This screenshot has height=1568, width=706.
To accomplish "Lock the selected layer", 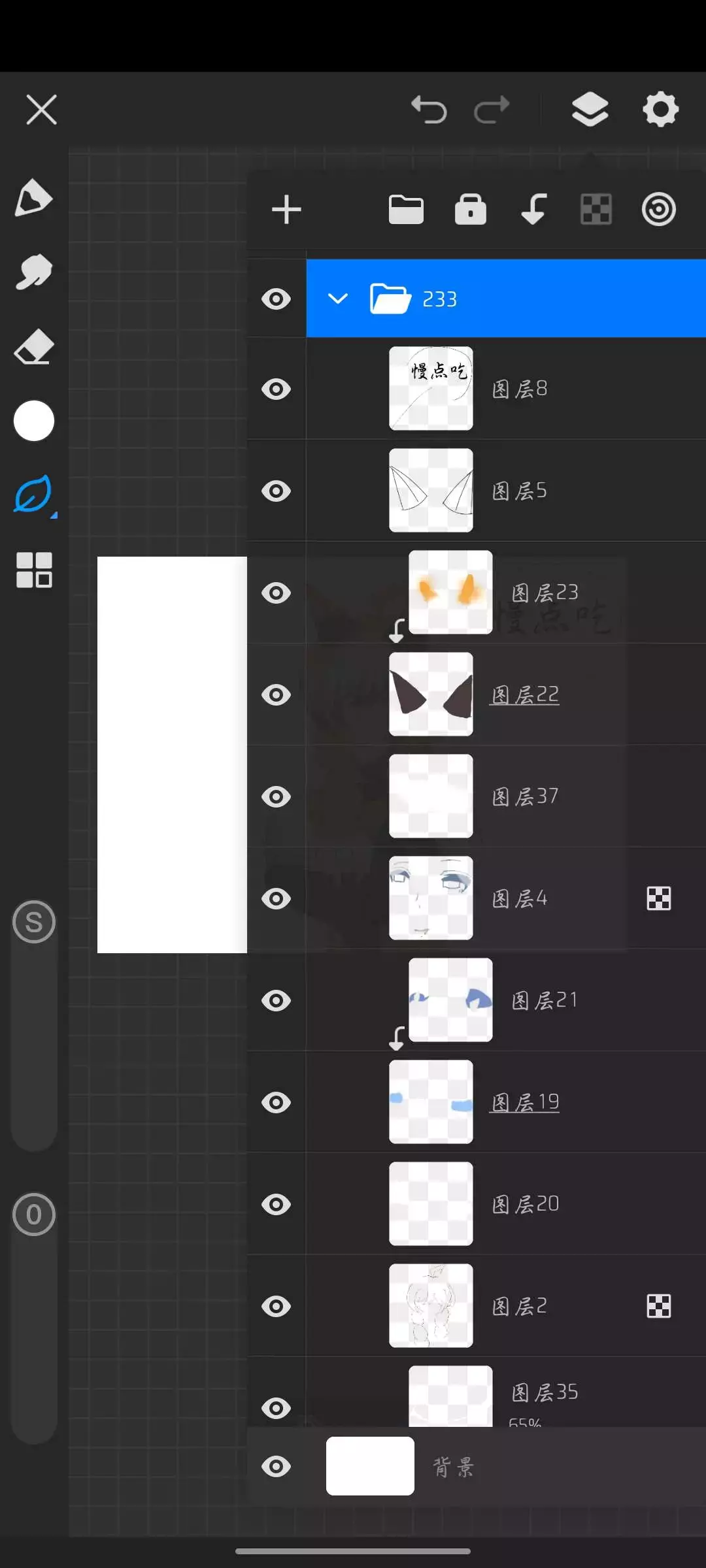I will point(470,210).
